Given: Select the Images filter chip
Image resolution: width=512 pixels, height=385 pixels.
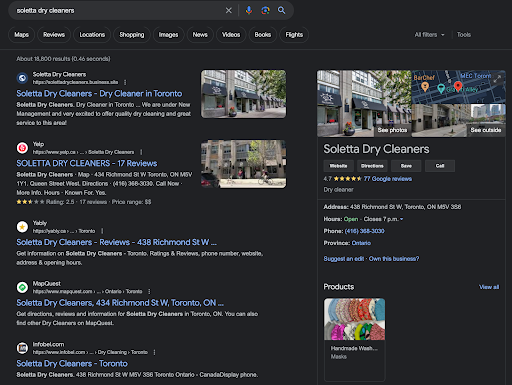Looking at the screenshot, I should pyautogui.click(x=168, y=35).
